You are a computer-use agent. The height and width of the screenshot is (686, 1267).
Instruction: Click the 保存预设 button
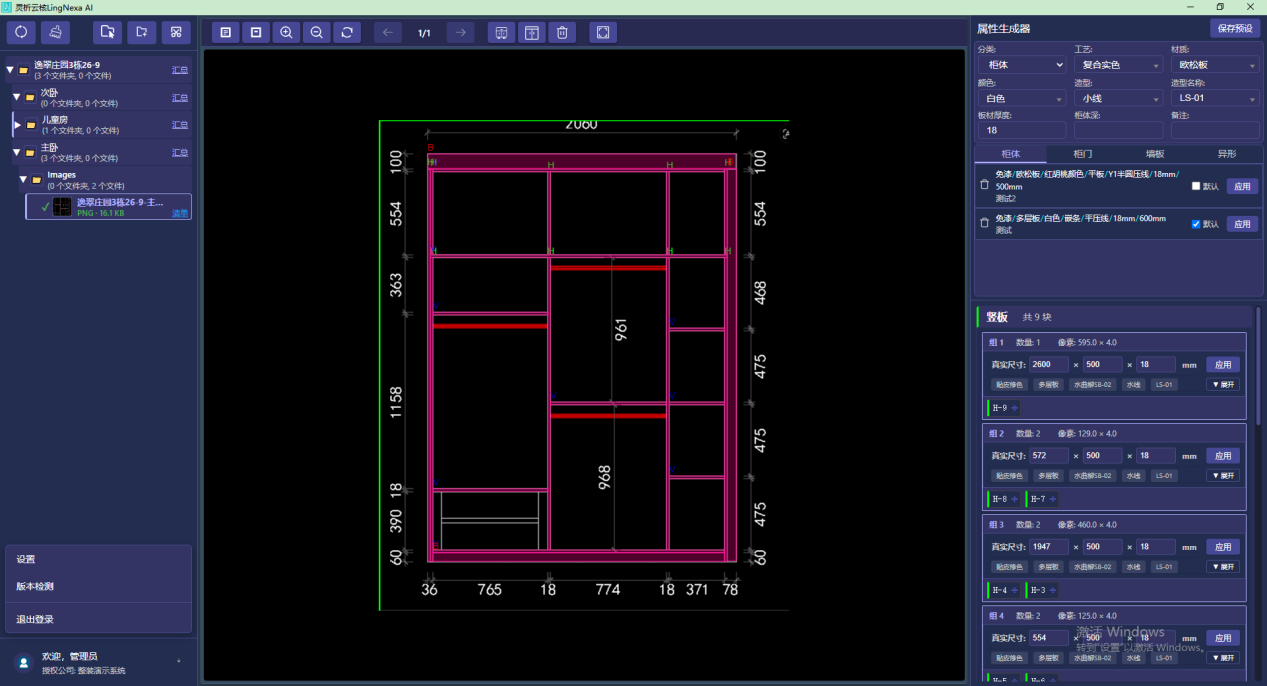[1235, 29]
